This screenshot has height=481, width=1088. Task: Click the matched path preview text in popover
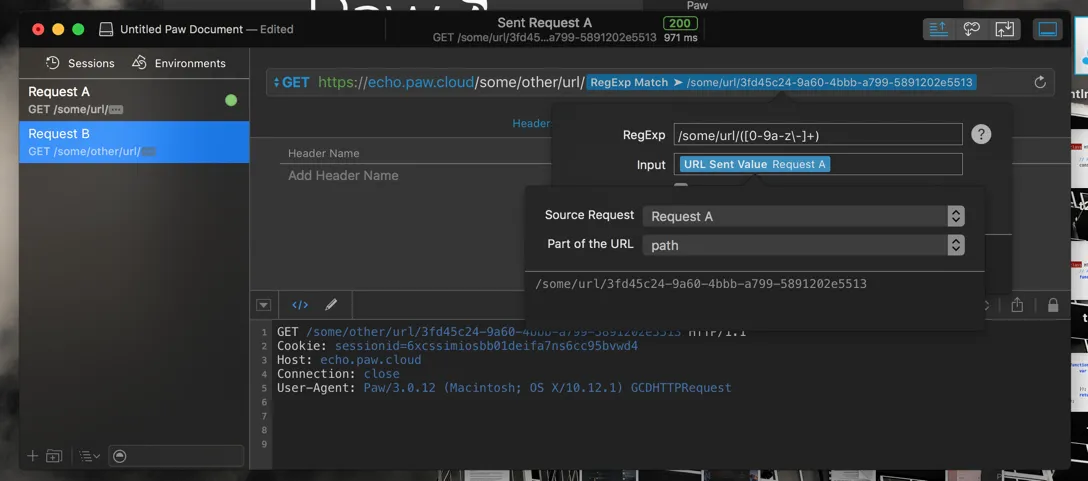pos(701,284)
